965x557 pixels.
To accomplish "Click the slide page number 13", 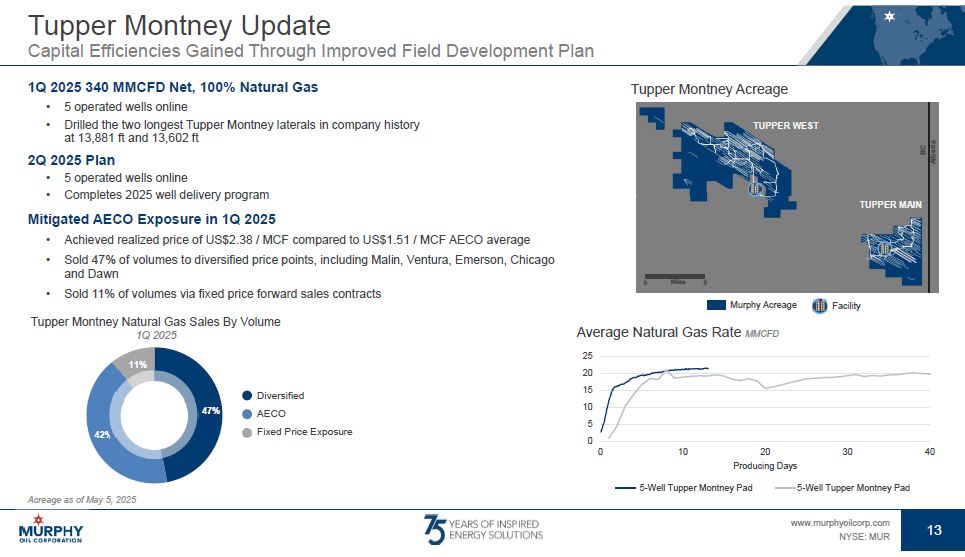I will (x=934, y=530).
